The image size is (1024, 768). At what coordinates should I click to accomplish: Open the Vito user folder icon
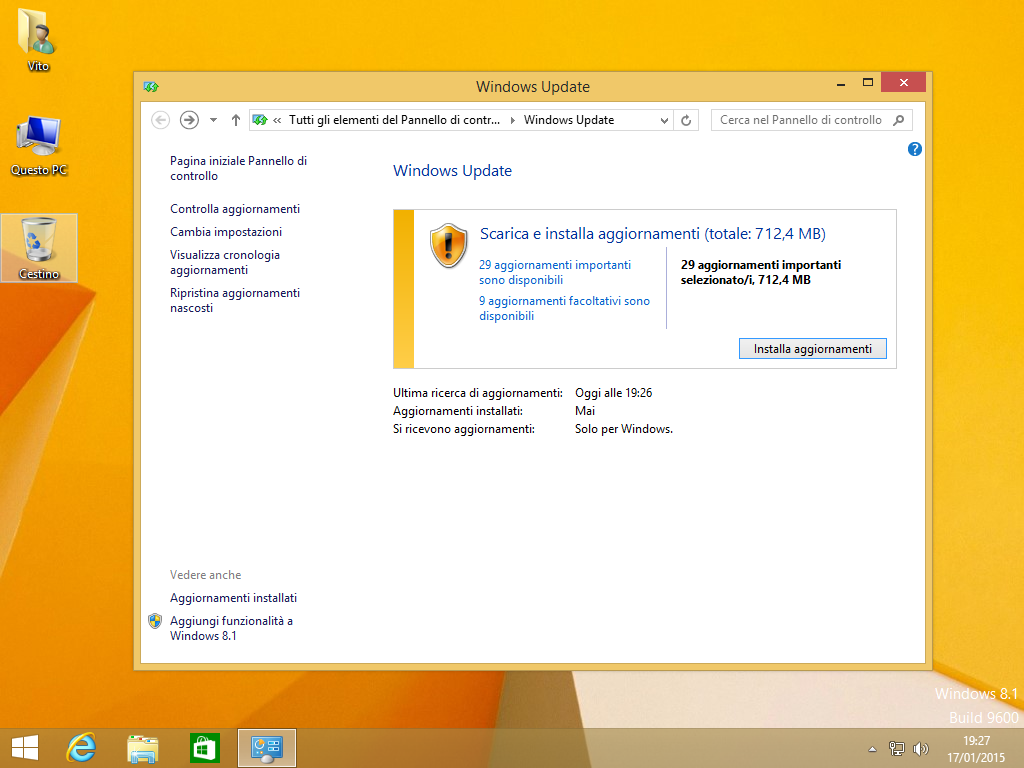pyautogui.click(x=38, y=39)
